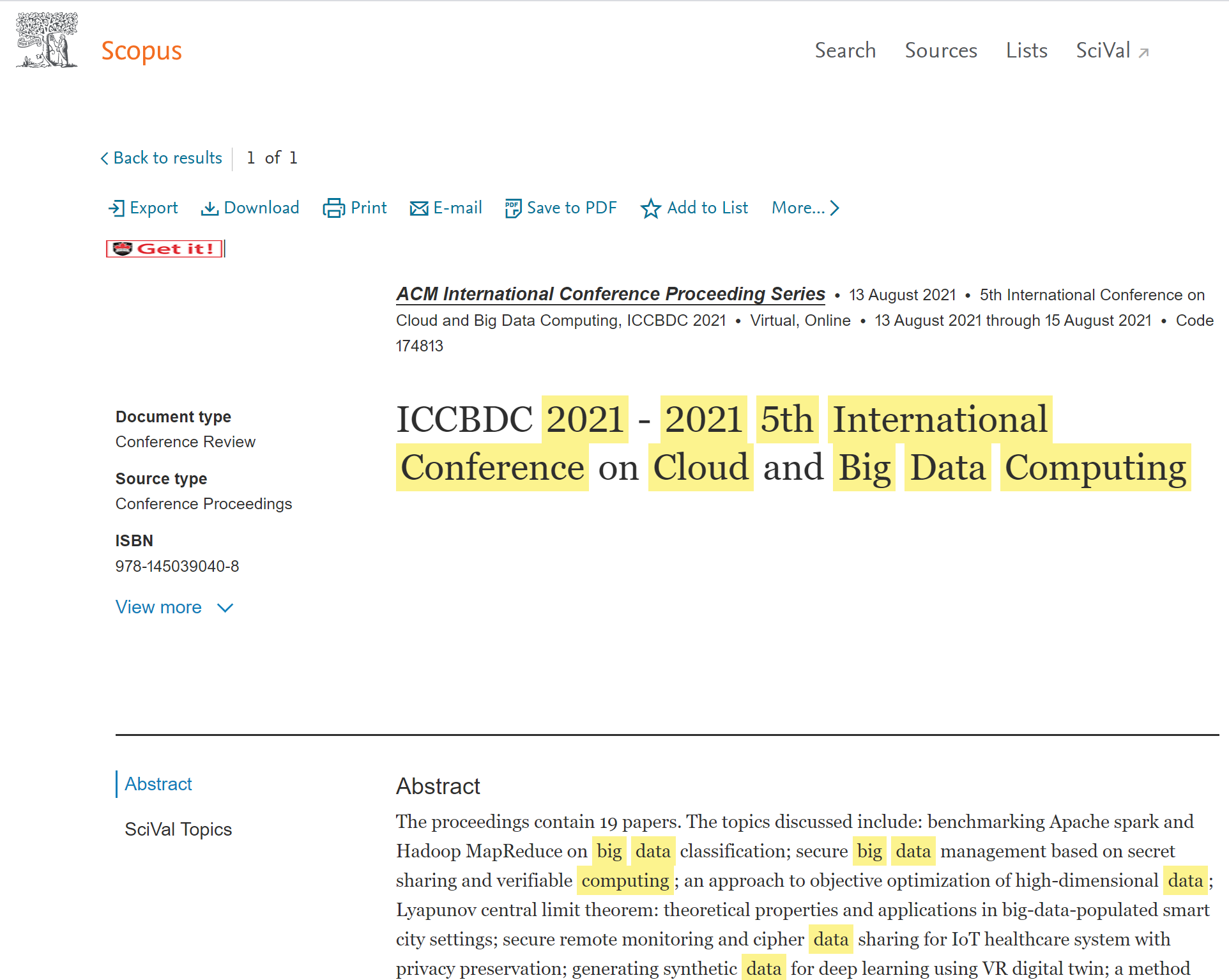The width and height of the screenshot is (1229, 980).
Task: Click the star Add to List icon
Action: [x=651, y=208]
